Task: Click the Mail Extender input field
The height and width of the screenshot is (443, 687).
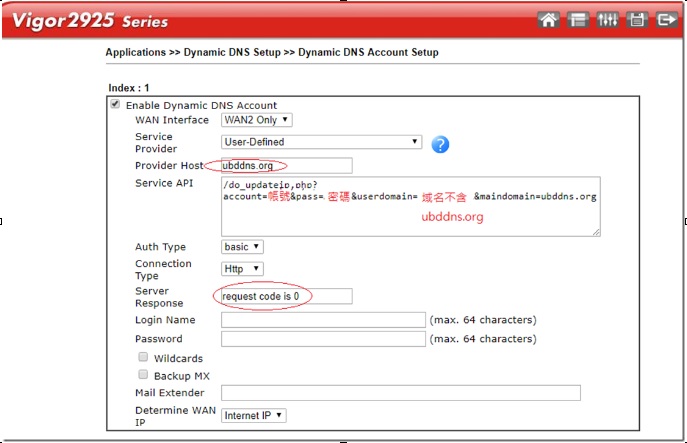Action: (x=400, y=393)
